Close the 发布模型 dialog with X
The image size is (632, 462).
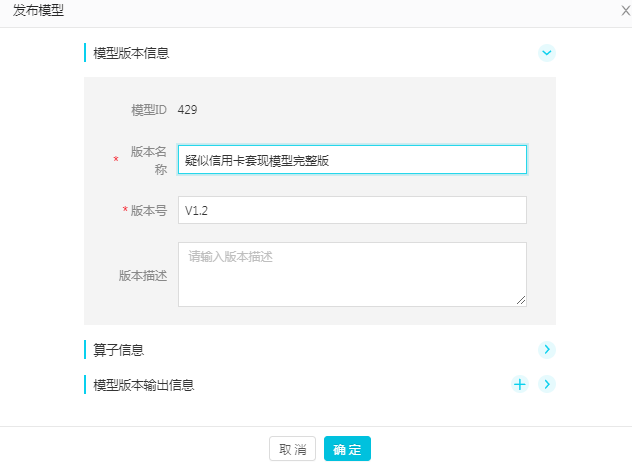coord(625,10)
